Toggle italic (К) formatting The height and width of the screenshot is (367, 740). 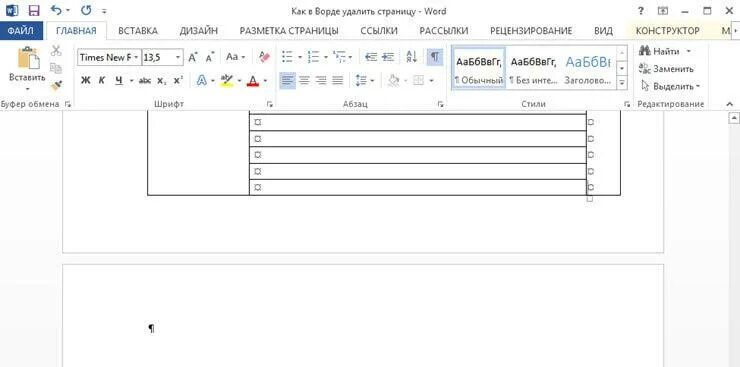101,81
